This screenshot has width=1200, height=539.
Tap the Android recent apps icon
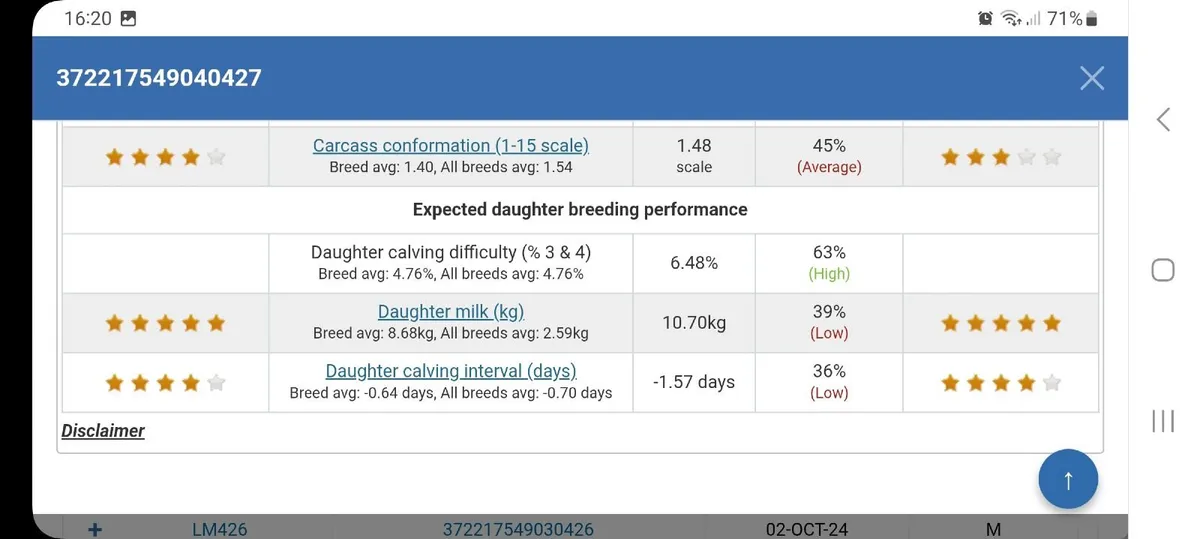[1162, 420]
